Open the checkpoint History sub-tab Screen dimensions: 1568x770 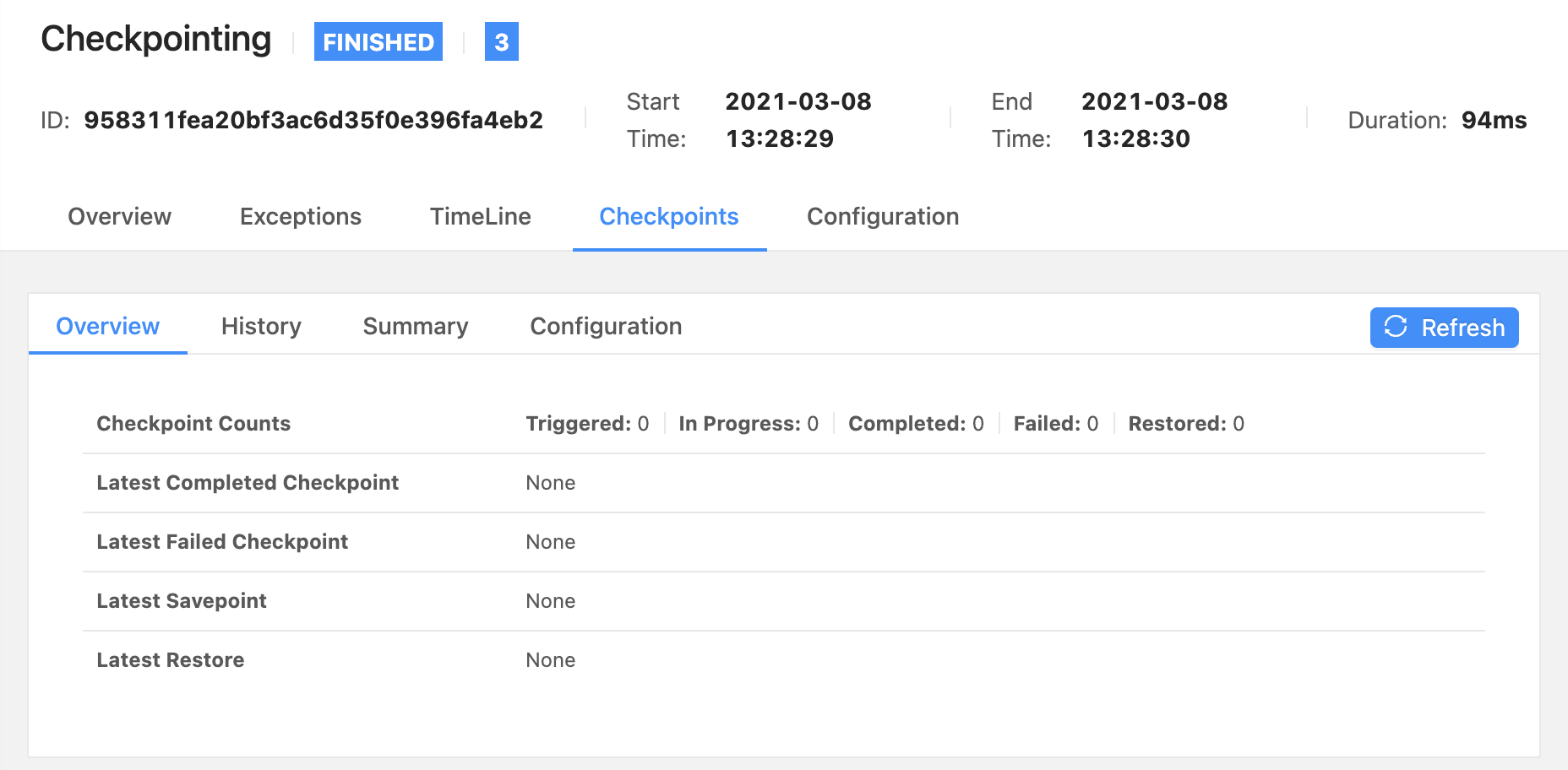tap(261, 327)
